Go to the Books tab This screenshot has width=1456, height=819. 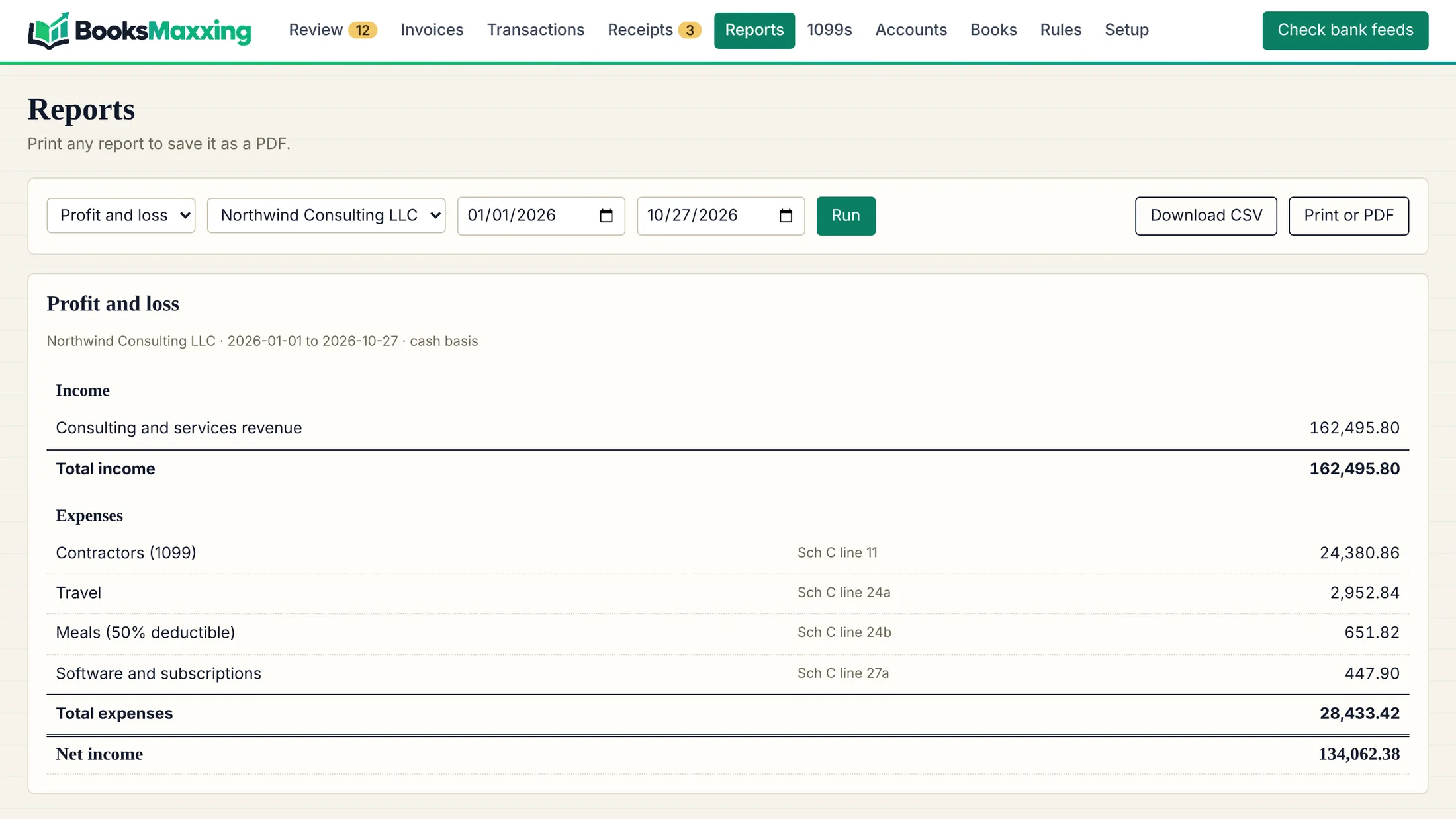point(993,30)
